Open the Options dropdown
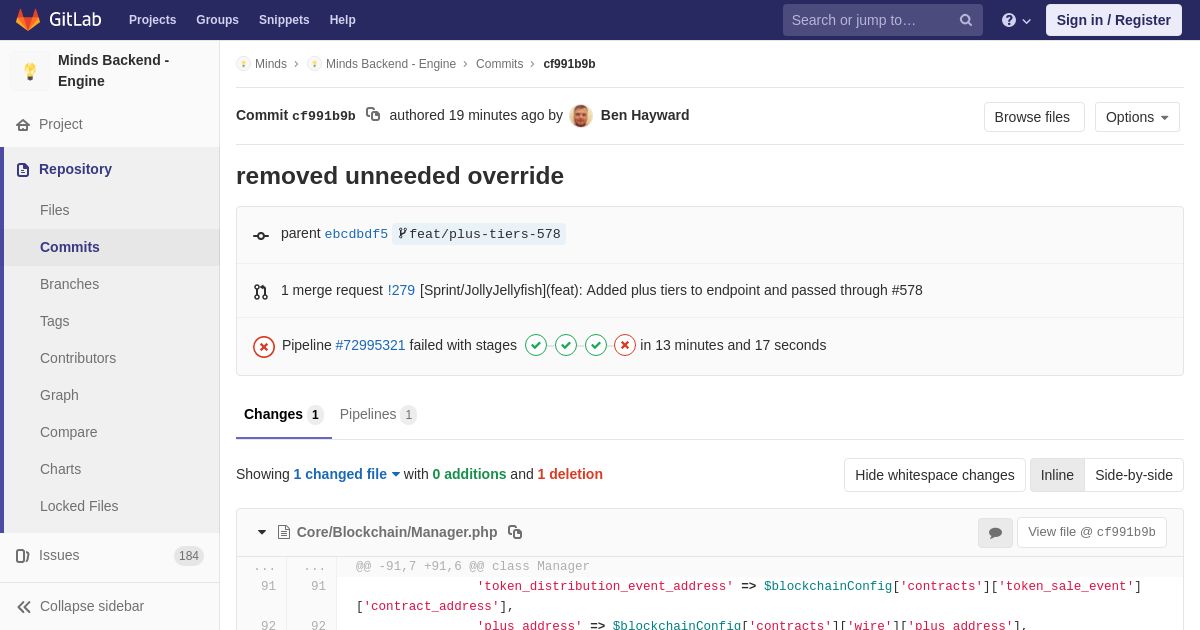 click(x=1137, y=117)
